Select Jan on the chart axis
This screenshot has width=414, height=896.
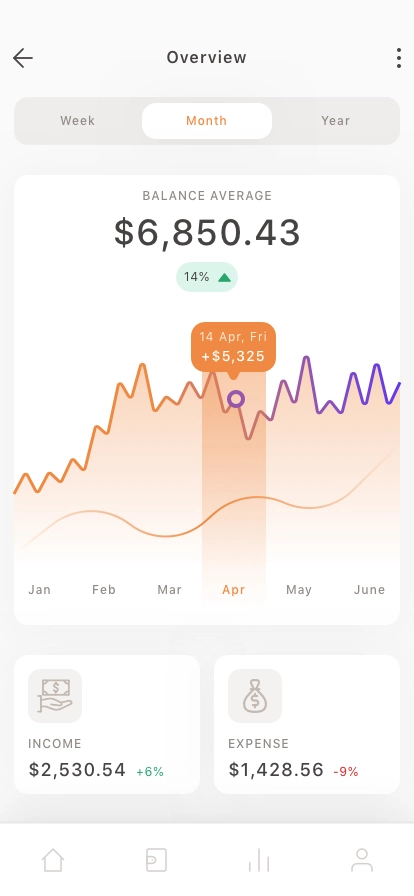pos(39,590)
